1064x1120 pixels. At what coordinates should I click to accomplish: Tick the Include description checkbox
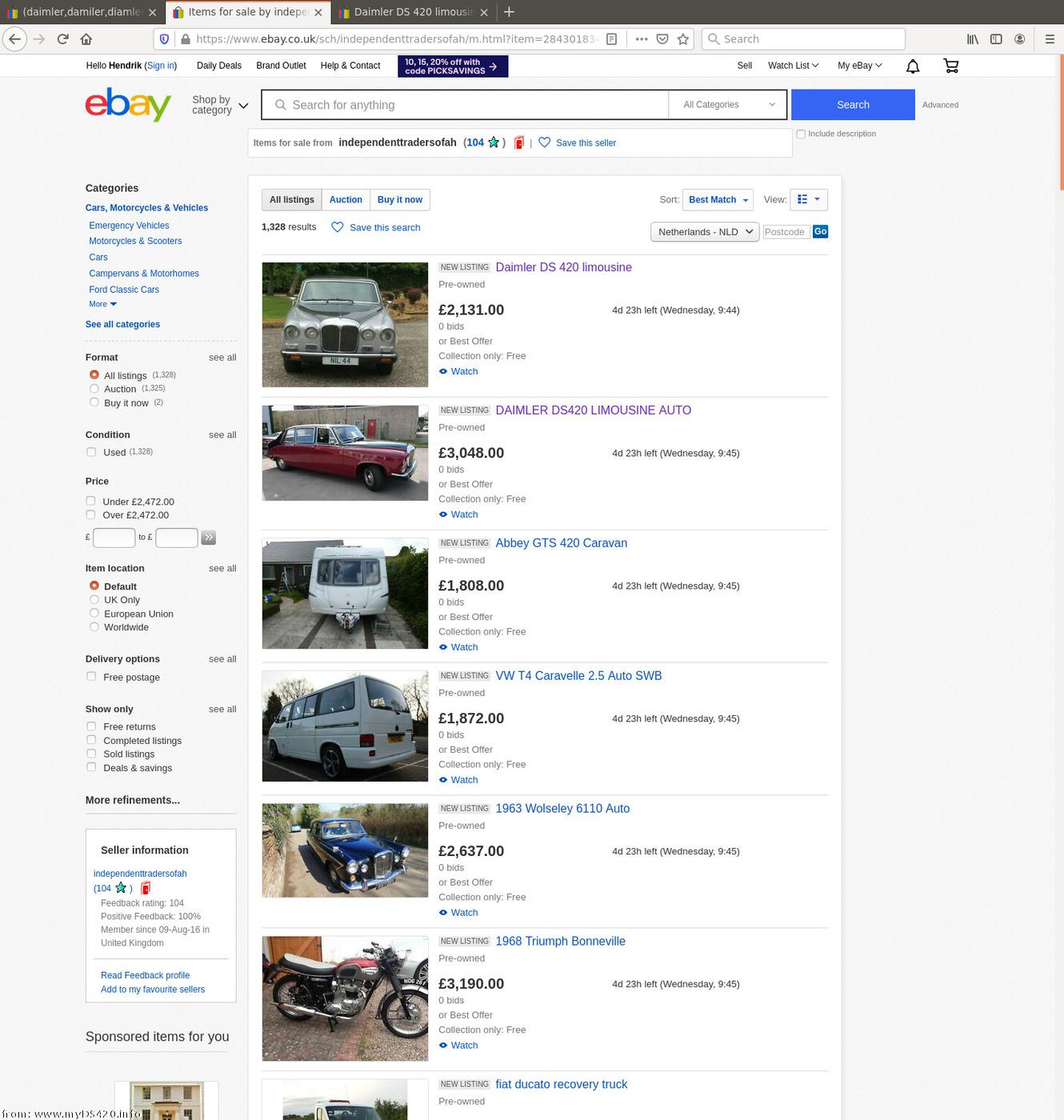point(801,134)
